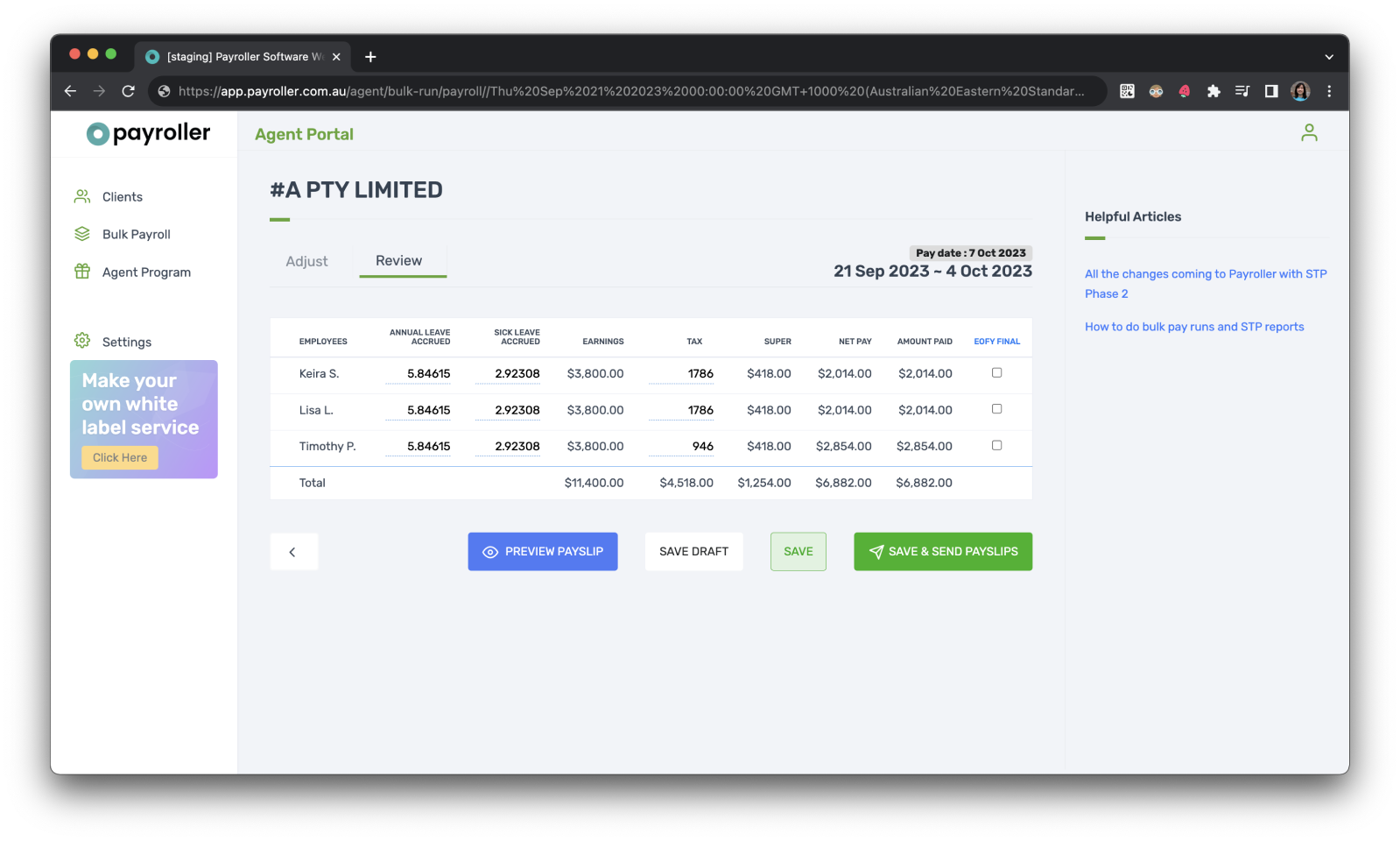Click the light green SAVE button
The image size is (1400, 841).
point(798,552)
